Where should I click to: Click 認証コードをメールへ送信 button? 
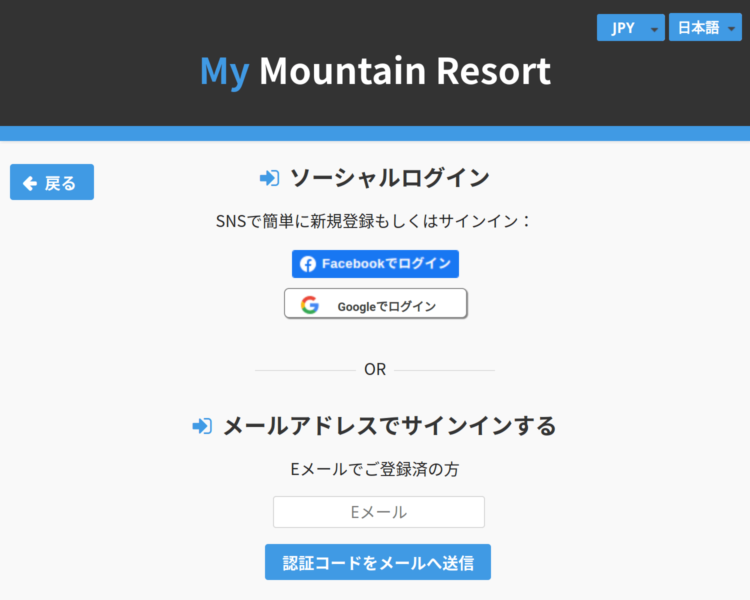coord(378,562)
